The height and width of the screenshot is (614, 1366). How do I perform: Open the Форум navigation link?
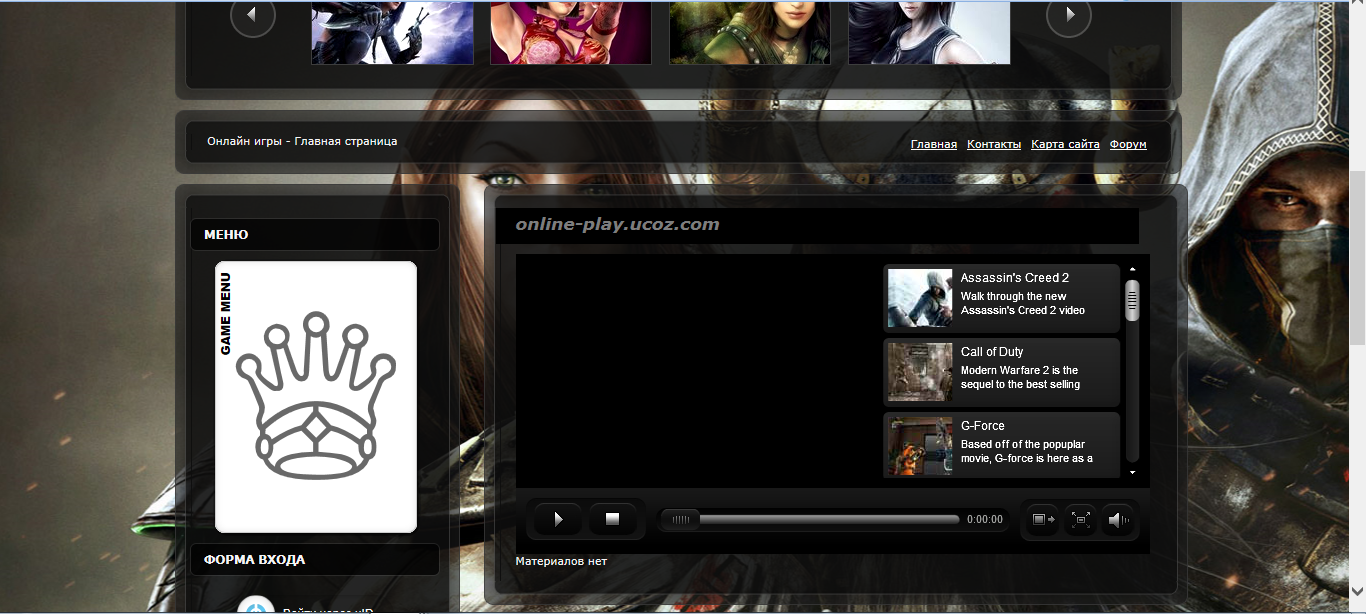coord(1128,144)
